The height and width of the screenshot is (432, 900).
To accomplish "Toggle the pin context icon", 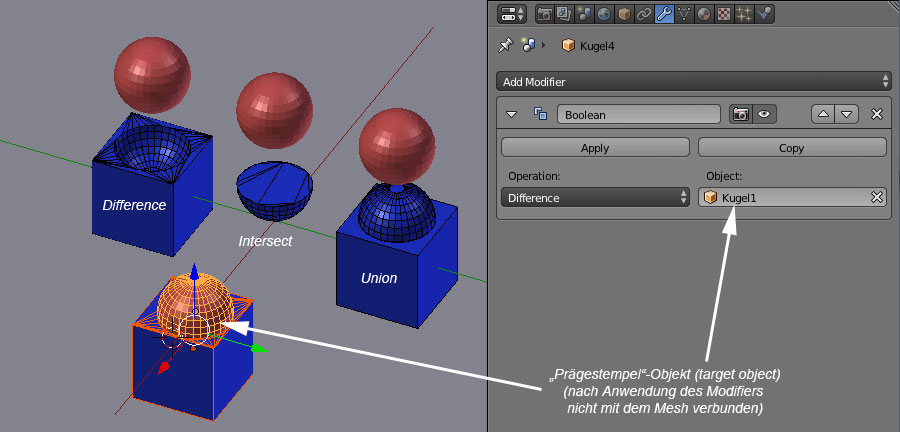I will [x=506, y=45].
